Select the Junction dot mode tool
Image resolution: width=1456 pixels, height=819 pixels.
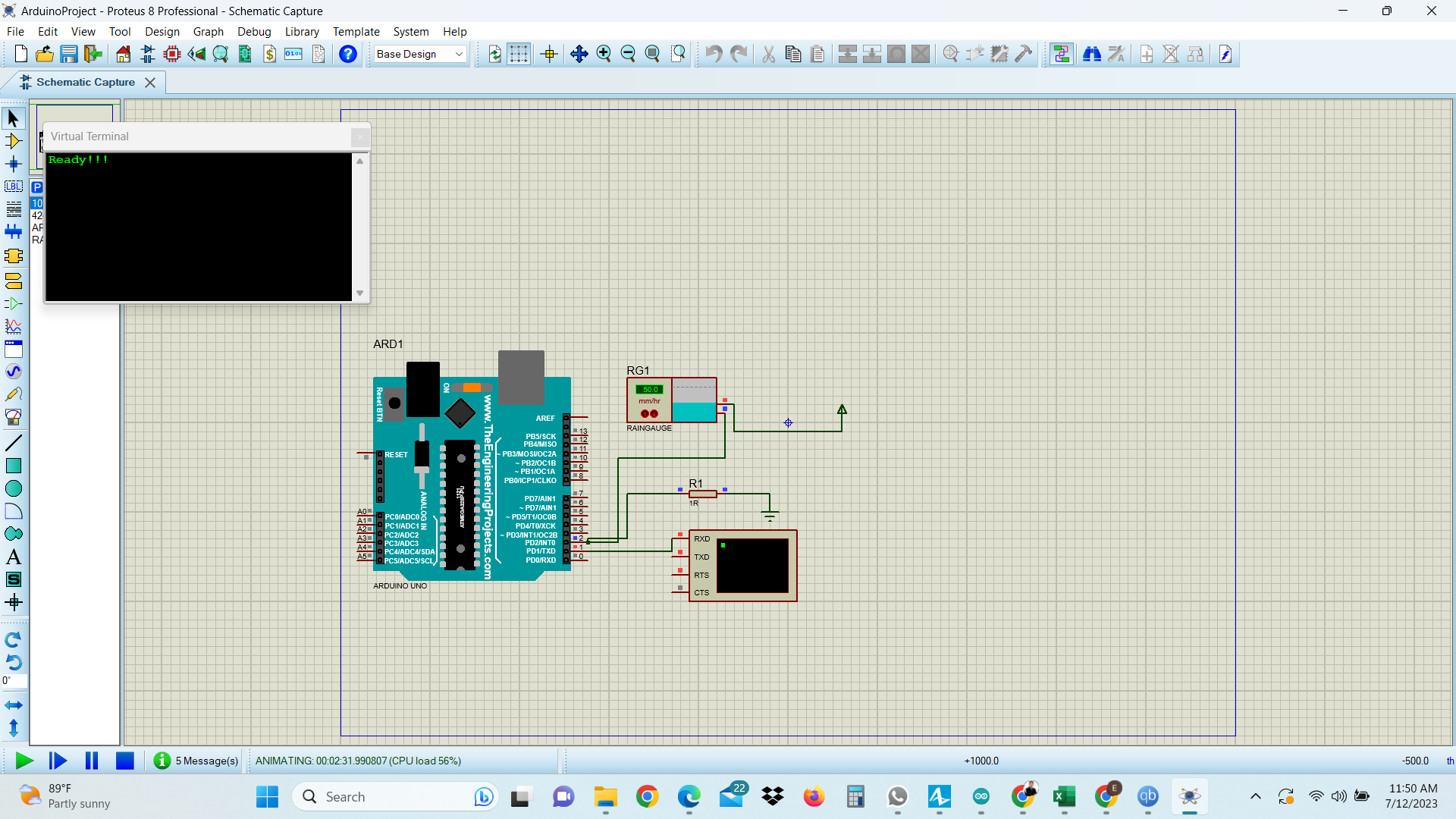coord(14,164)
